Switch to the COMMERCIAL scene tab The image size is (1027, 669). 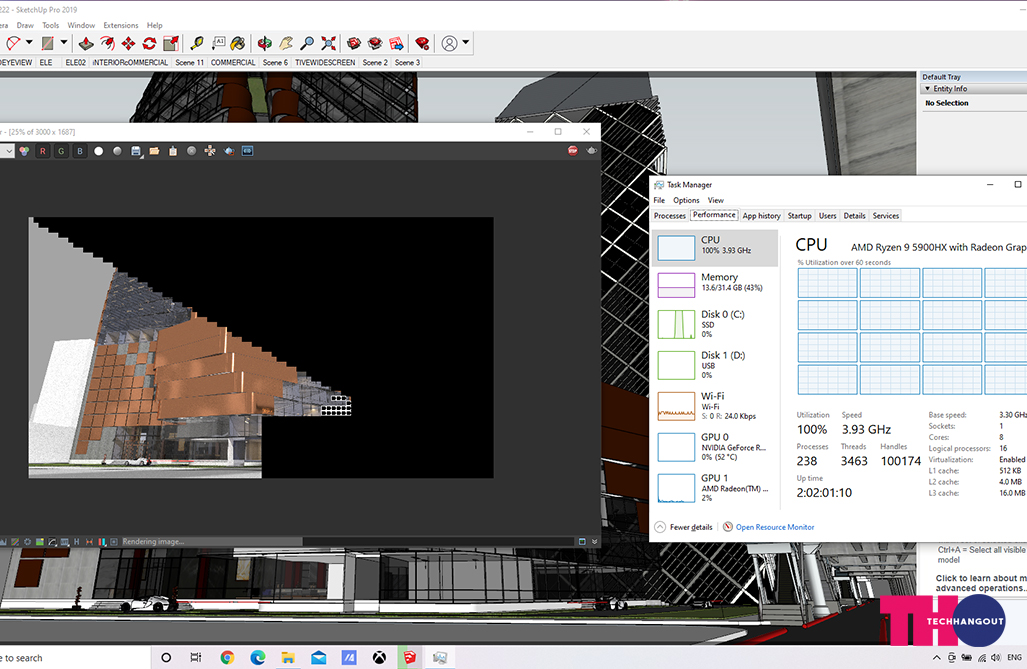233,62
